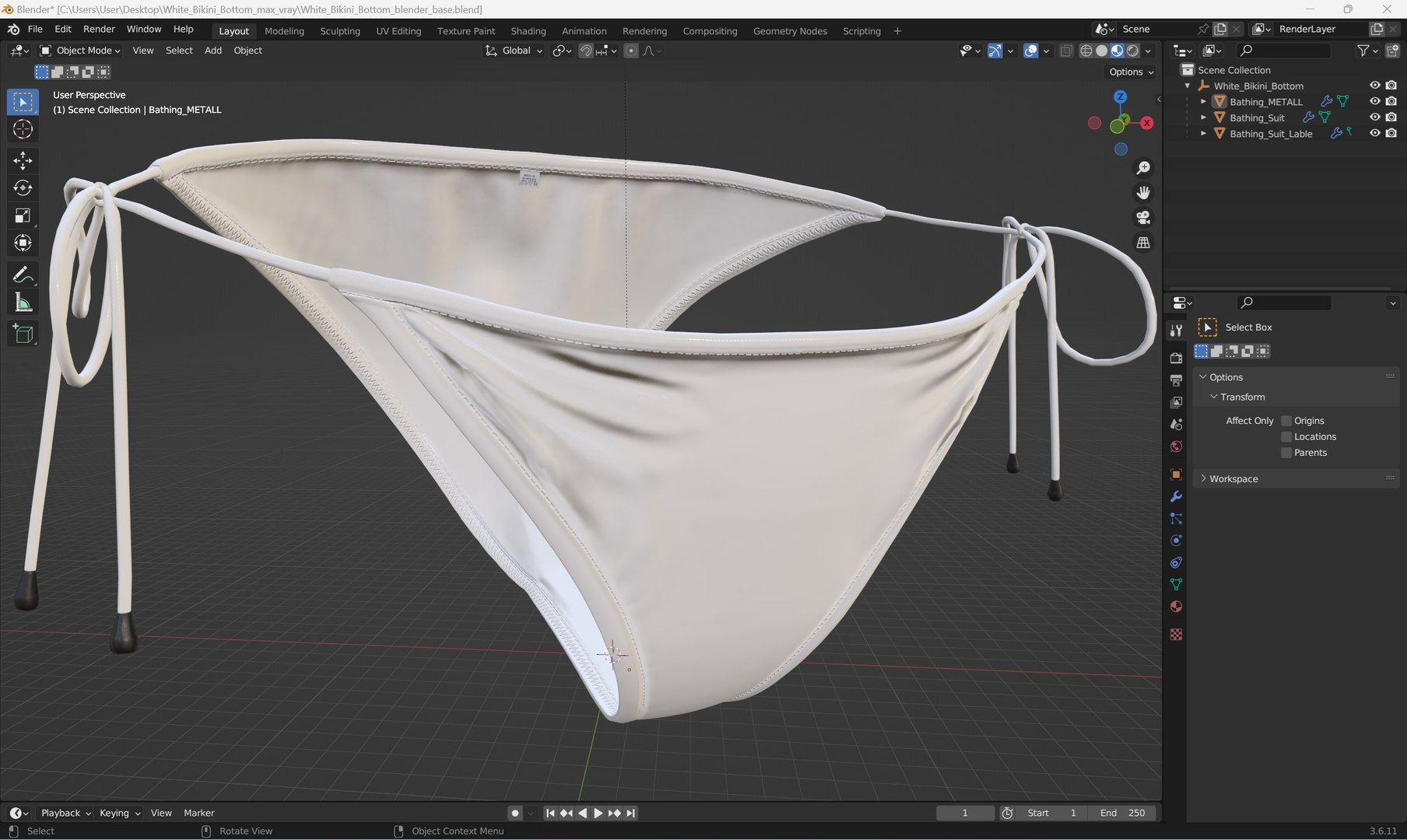1407x840 pixels.
Task: Open the World properties tab
Action: tap(1176, 446)
